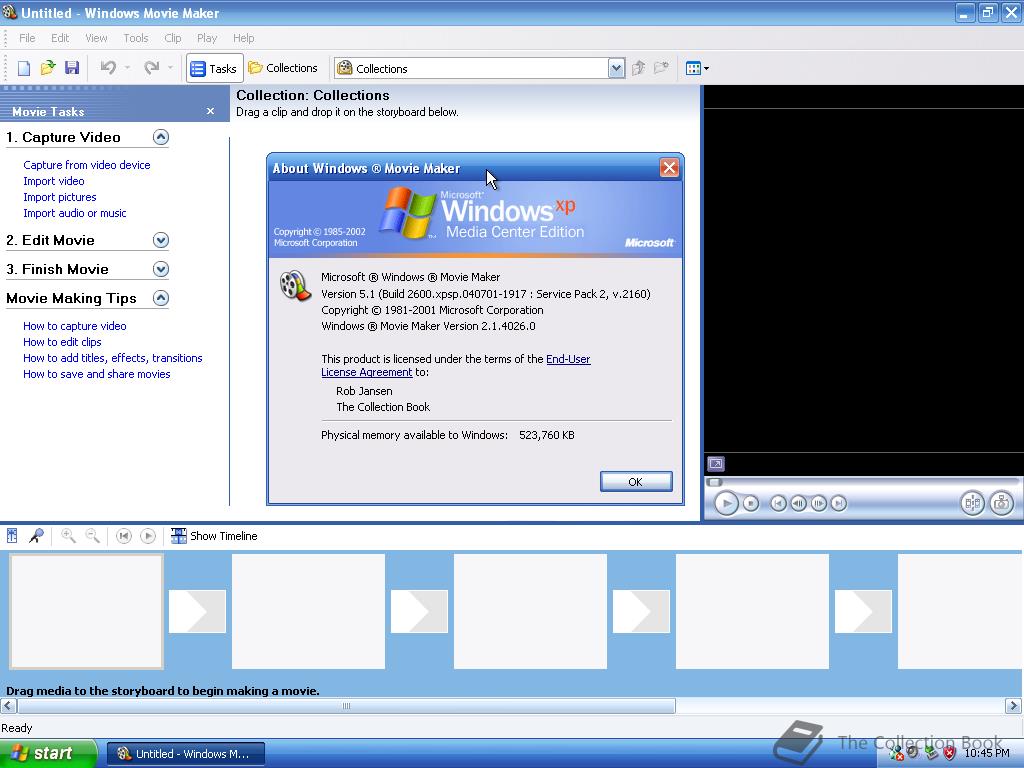Click OK in the About dialog
The height and width of the screenshot is (768, 1024).
636,482
